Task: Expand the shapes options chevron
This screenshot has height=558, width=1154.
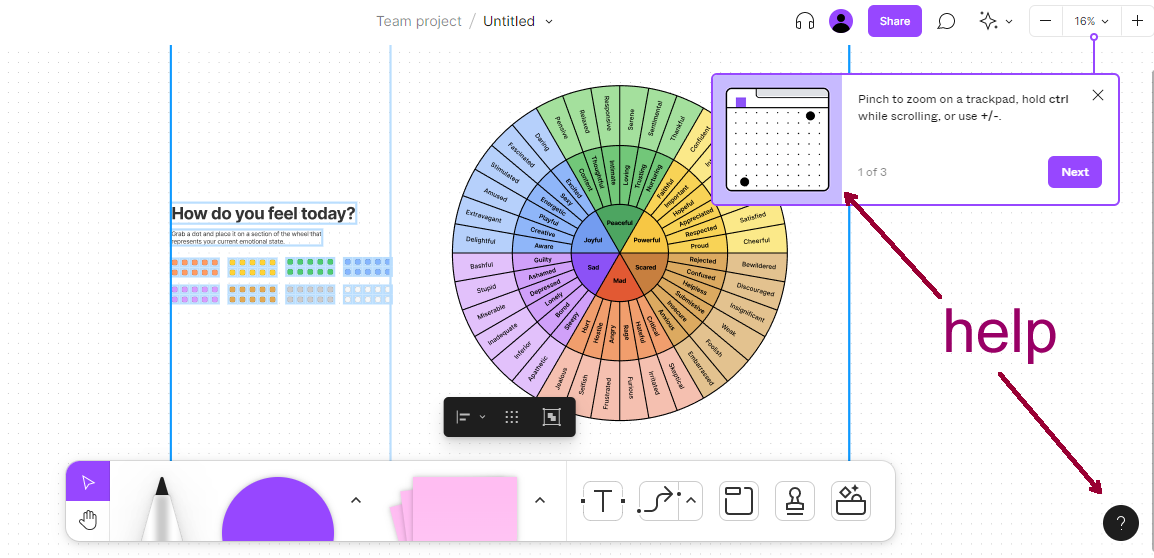Action: 355,501
